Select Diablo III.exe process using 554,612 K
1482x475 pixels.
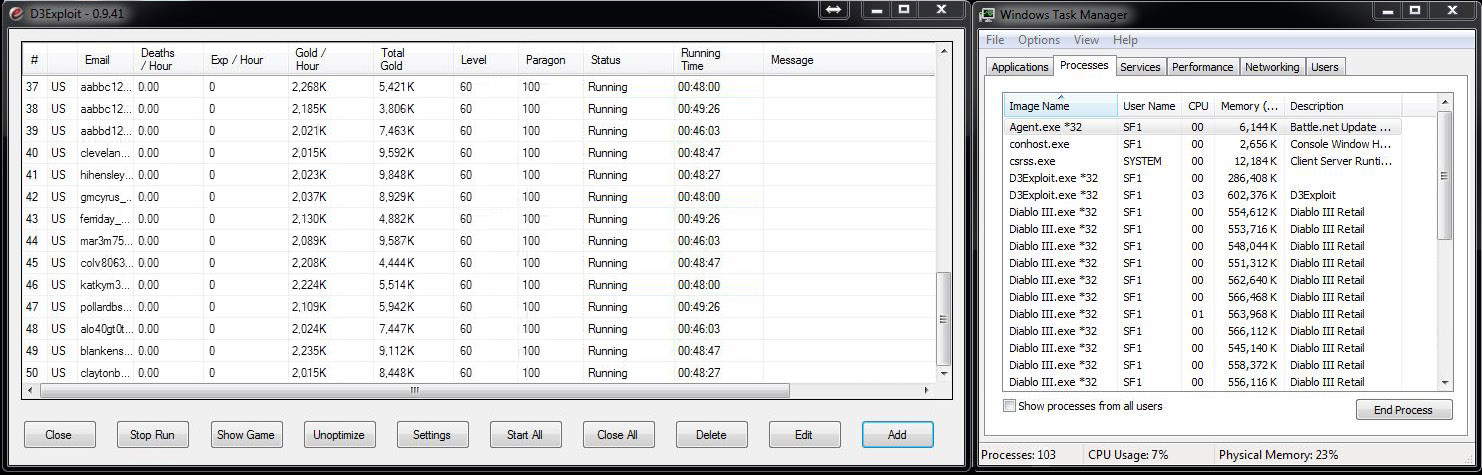tap(1203, 212)
